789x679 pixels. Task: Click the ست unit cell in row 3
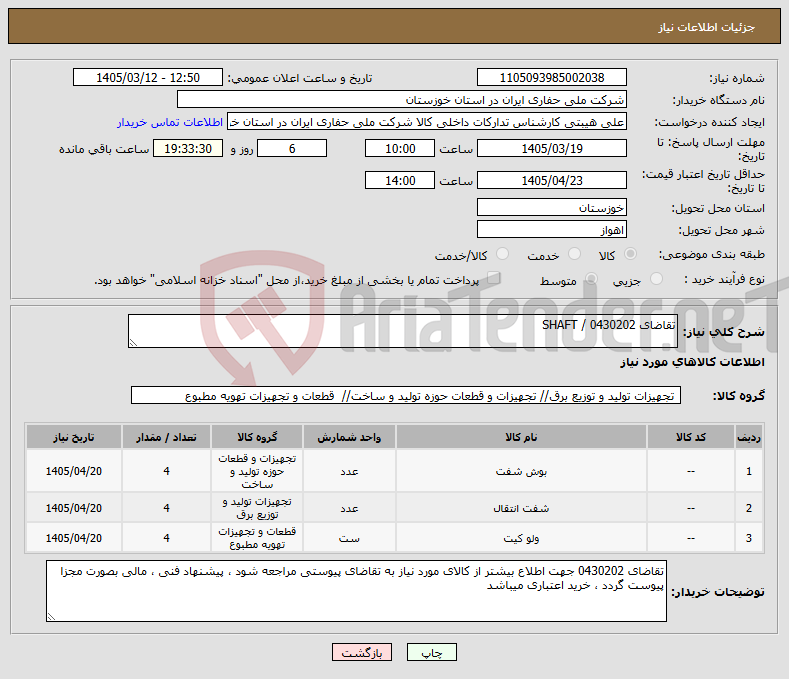tap(349, 538)
